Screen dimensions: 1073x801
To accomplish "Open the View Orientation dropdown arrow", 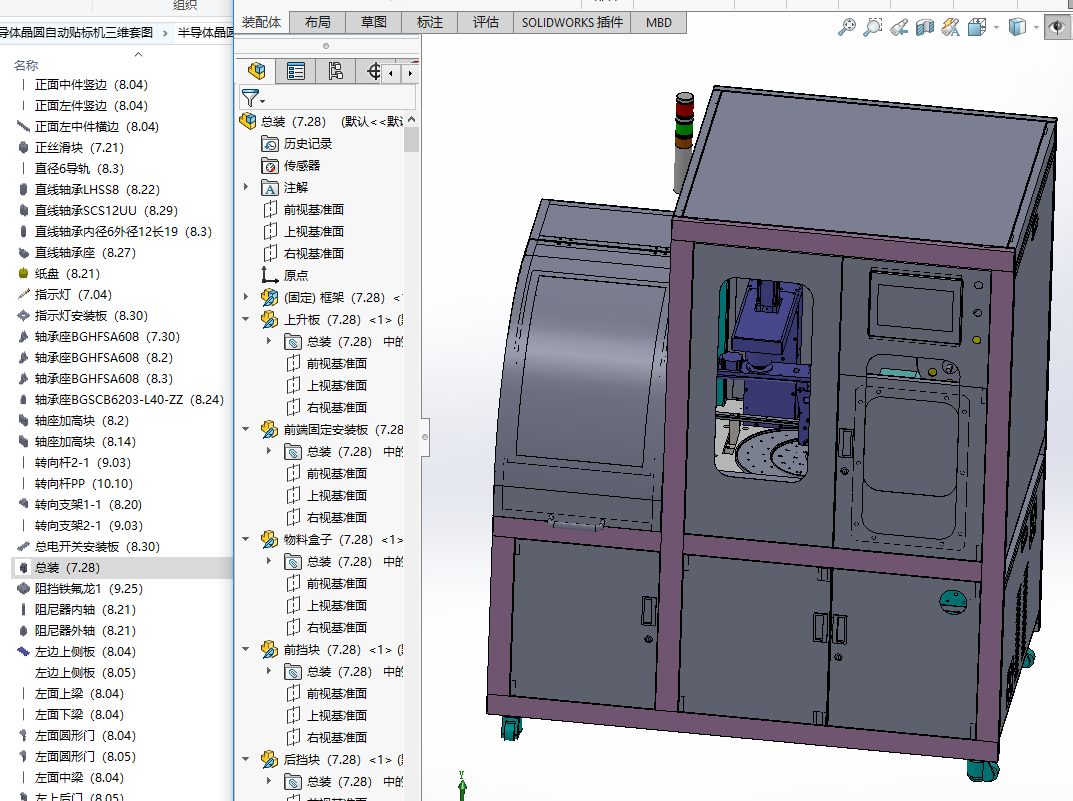I will point(996,28).
